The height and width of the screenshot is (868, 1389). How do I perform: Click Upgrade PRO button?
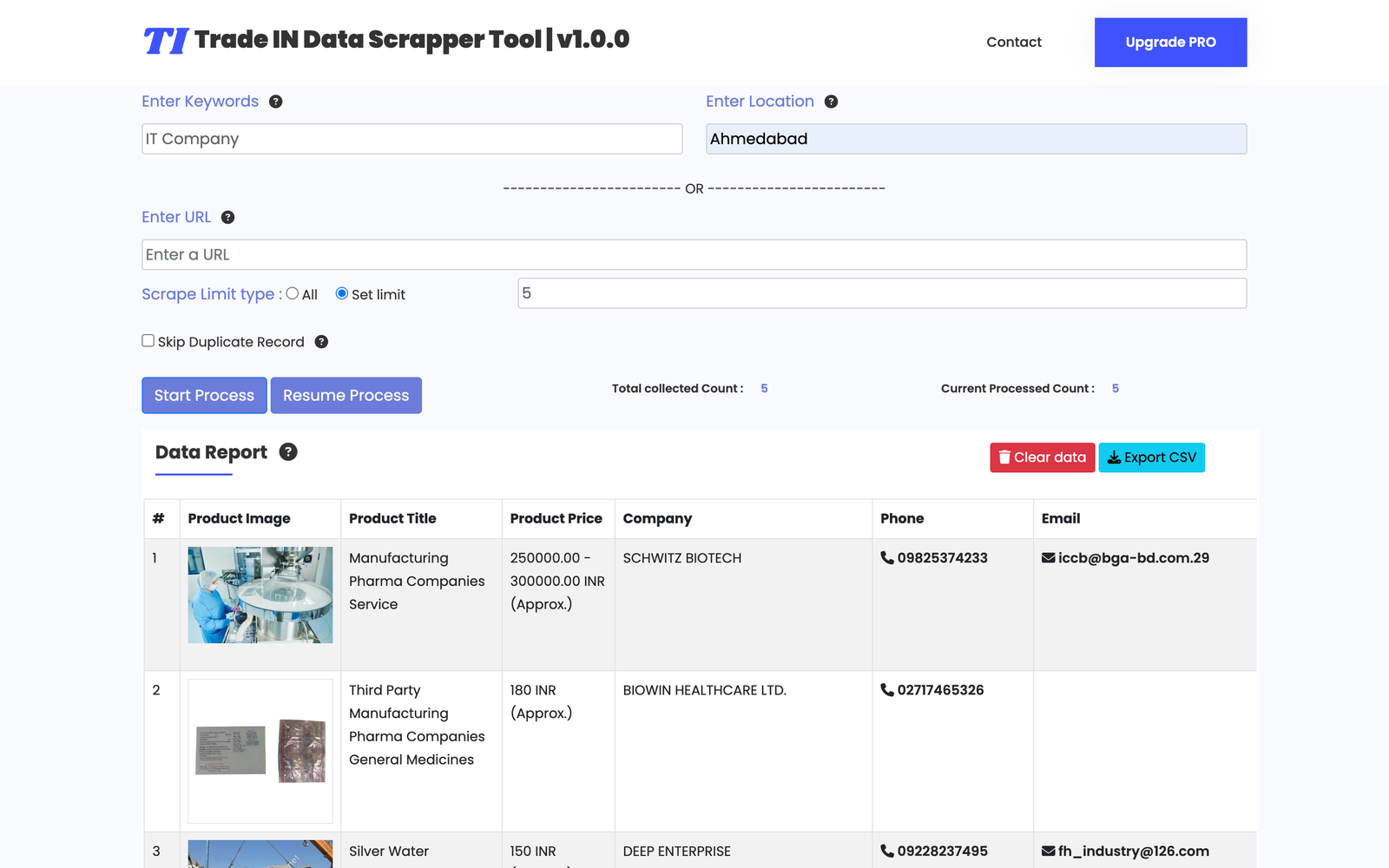1170,43
